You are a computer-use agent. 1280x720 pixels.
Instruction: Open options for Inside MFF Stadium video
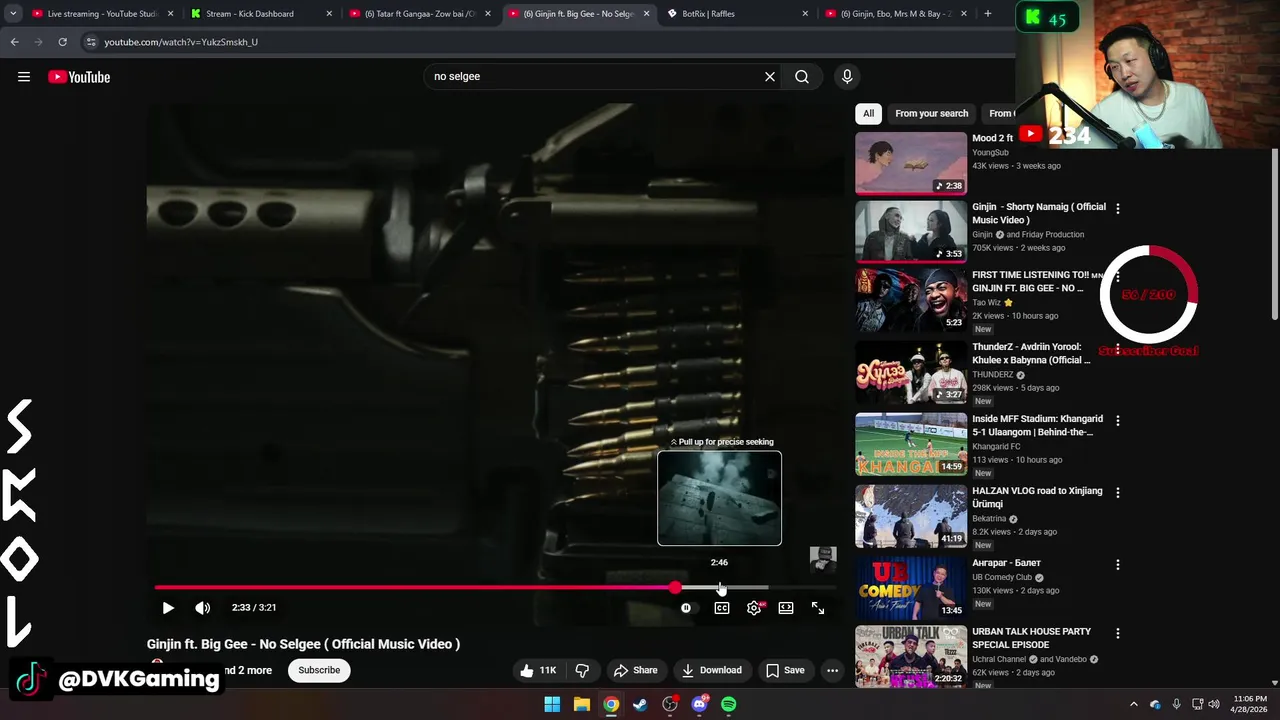[x=1117, y=421]
